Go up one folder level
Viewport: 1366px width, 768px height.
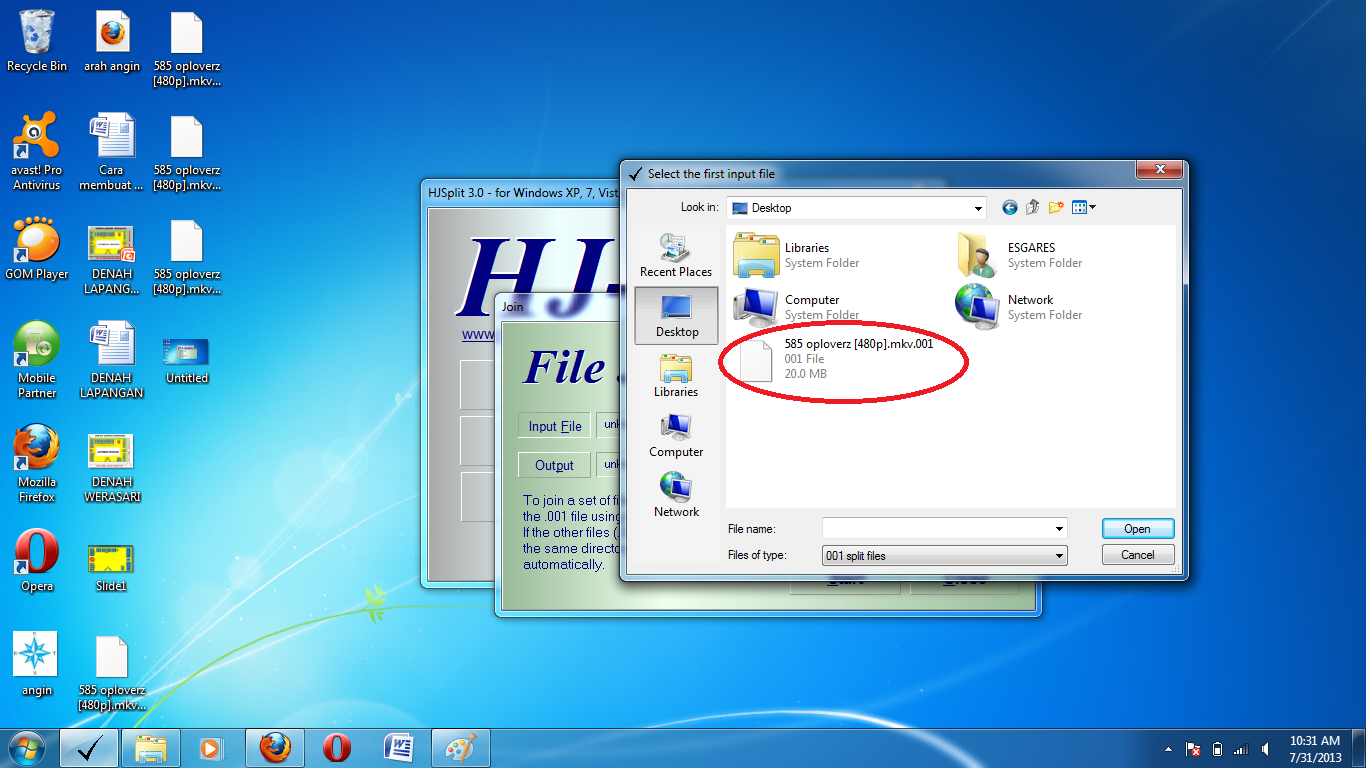(1033, 207)
